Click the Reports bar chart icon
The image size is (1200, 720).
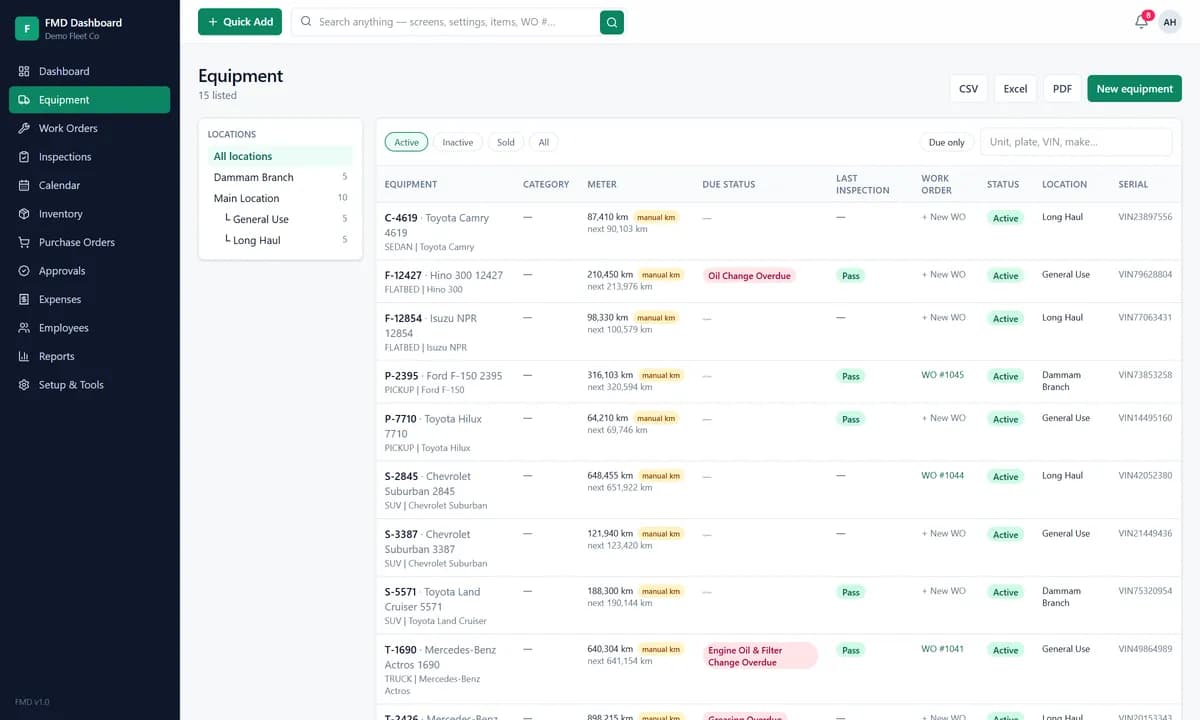(x=24, y=357)
